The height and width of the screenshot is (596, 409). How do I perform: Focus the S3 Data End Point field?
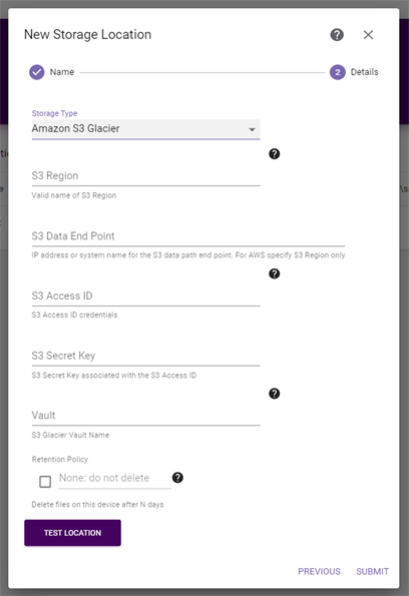tap(188, 236)
